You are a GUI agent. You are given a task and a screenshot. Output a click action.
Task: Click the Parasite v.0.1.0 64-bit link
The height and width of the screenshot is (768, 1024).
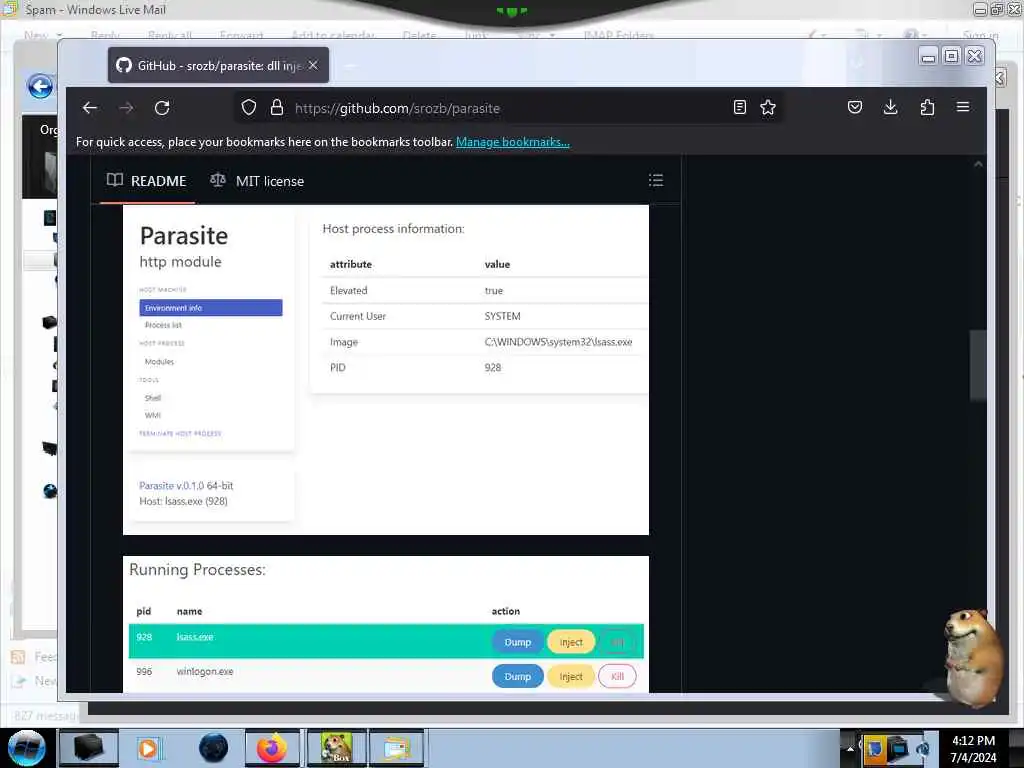pyautogui.click(x=186, y=486)
